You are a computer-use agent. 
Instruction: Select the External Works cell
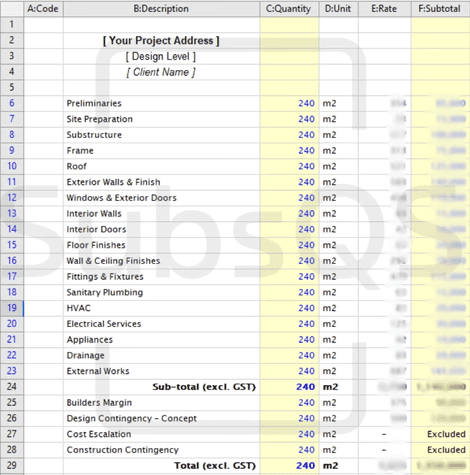point(161,371)
